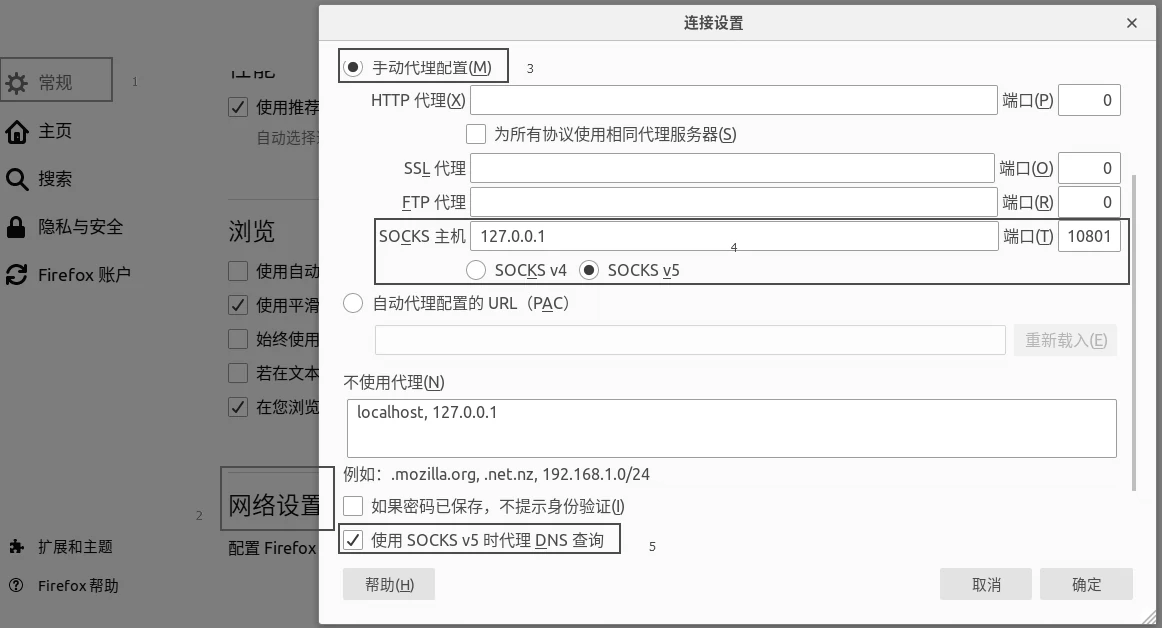
Task: Dismiss dialog using the 取消 button
Action: (986, 584)
